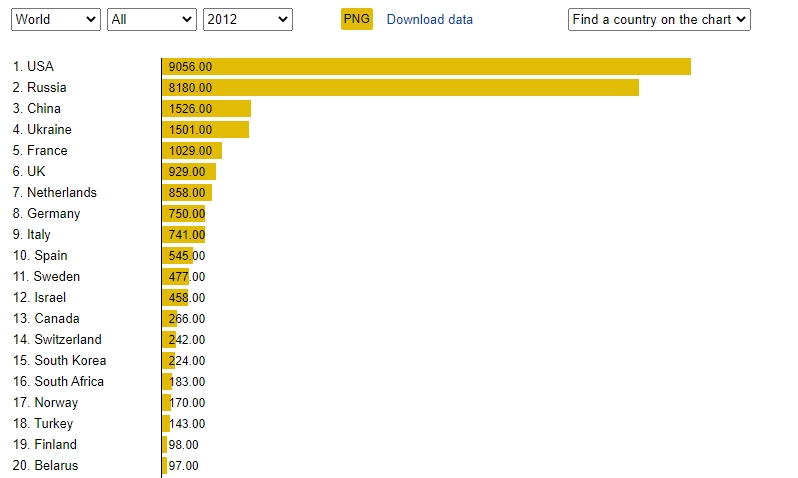Click the PNG export button

tap(357, 19)
